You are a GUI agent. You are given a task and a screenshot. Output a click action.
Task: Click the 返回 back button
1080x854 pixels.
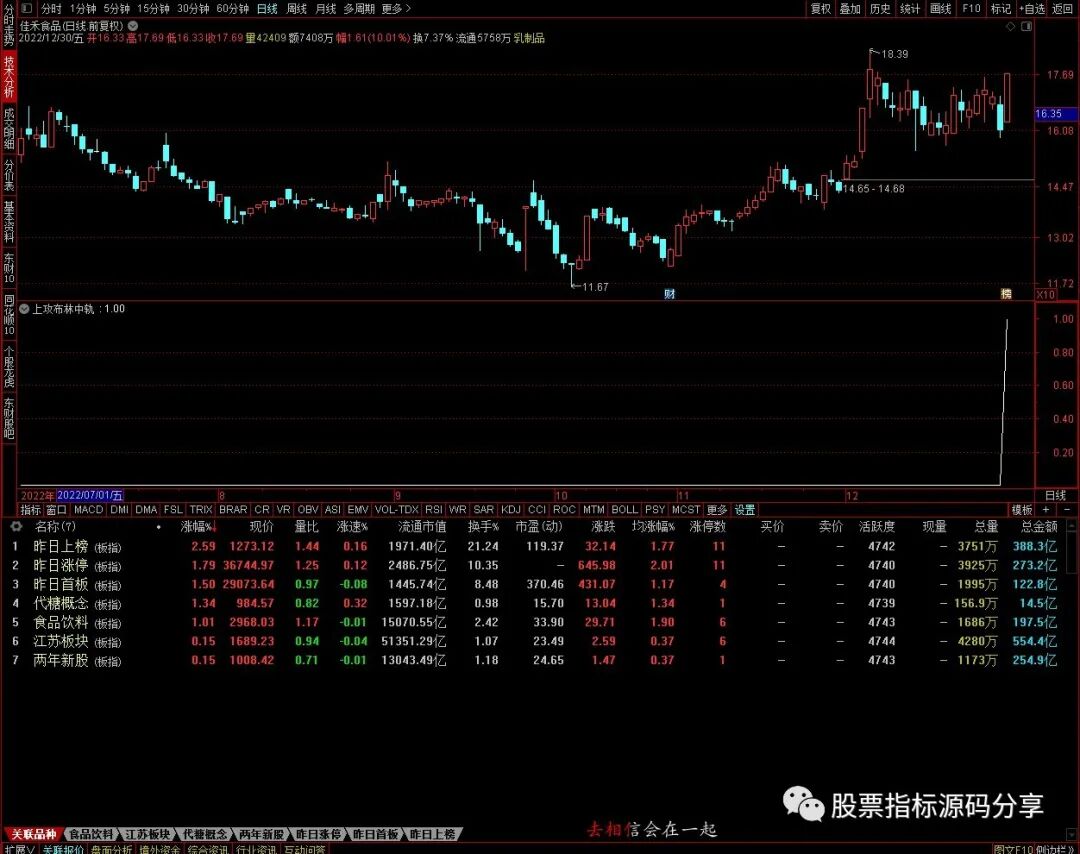point(1063,8)
